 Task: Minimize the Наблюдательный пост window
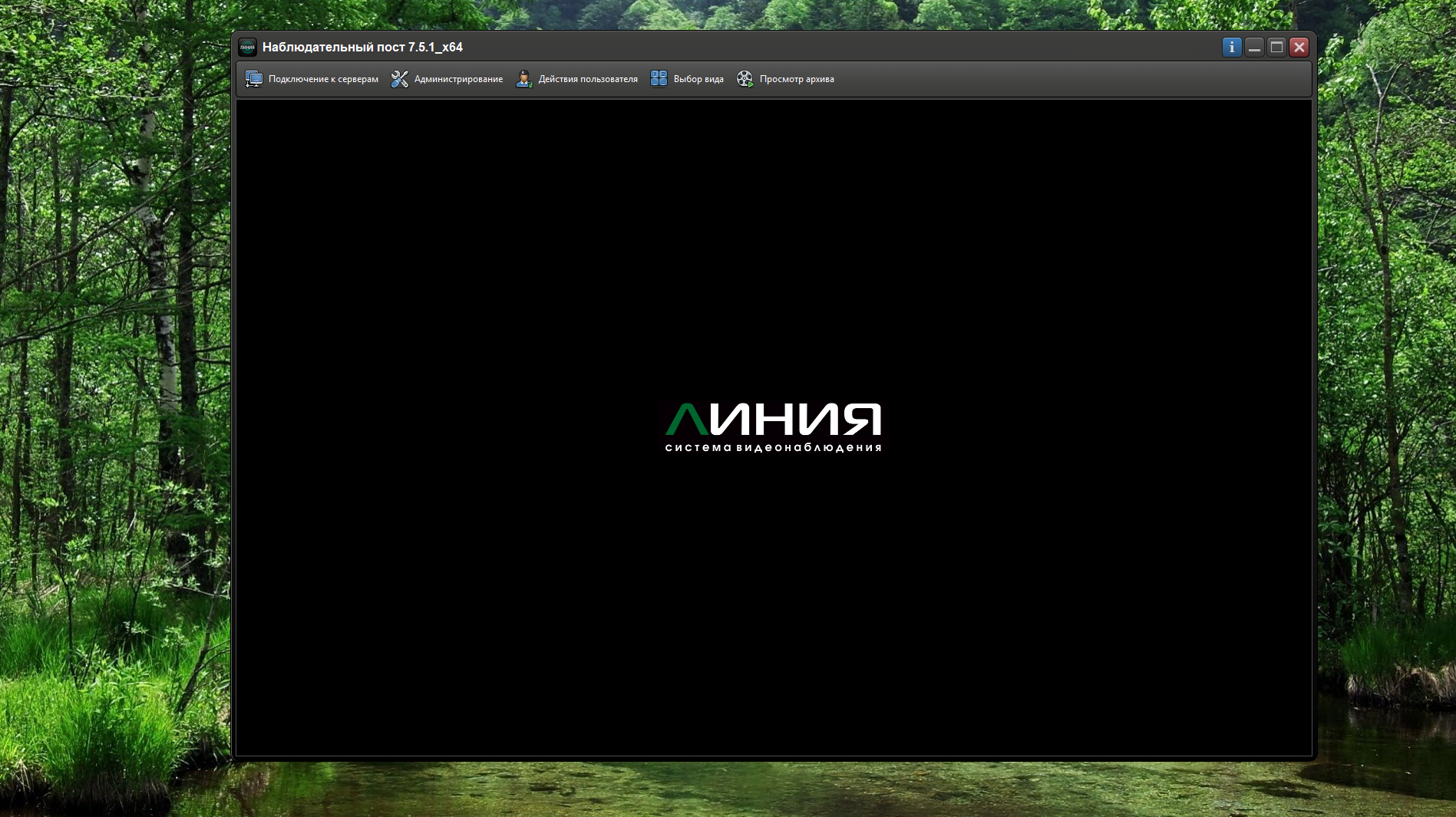(1254, 48)
